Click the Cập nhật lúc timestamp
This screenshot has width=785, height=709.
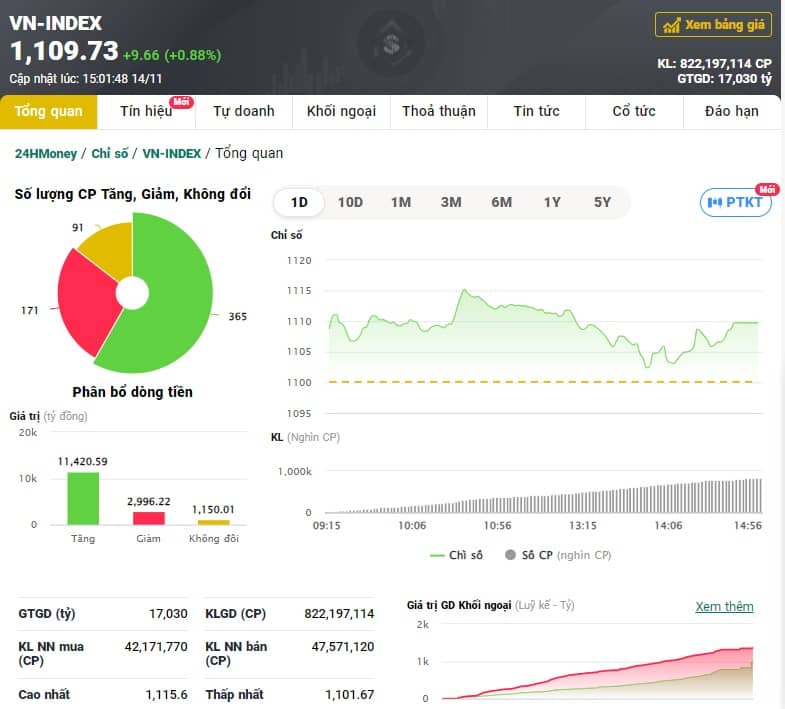(86, 79)
